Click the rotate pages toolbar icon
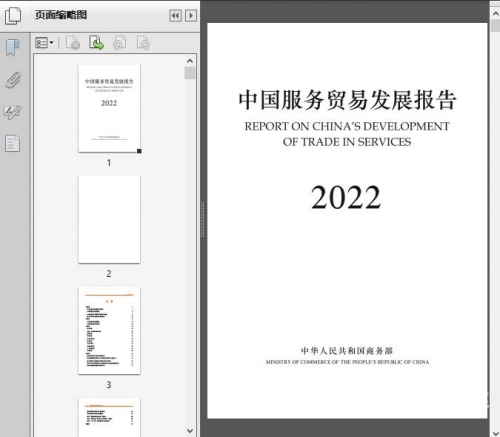Image resolution: width=500 pixels, height=437 pixels. coord(120,43)
